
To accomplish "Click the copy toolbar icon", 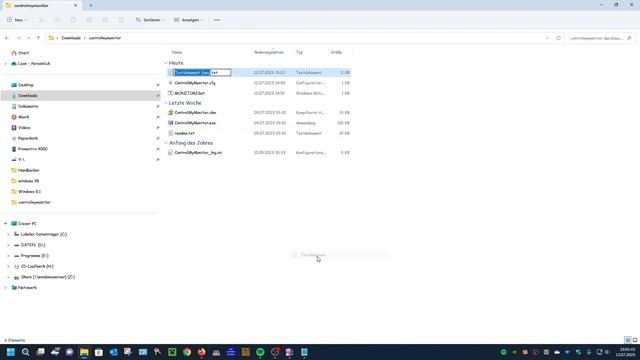I will [x=57, y=20].
